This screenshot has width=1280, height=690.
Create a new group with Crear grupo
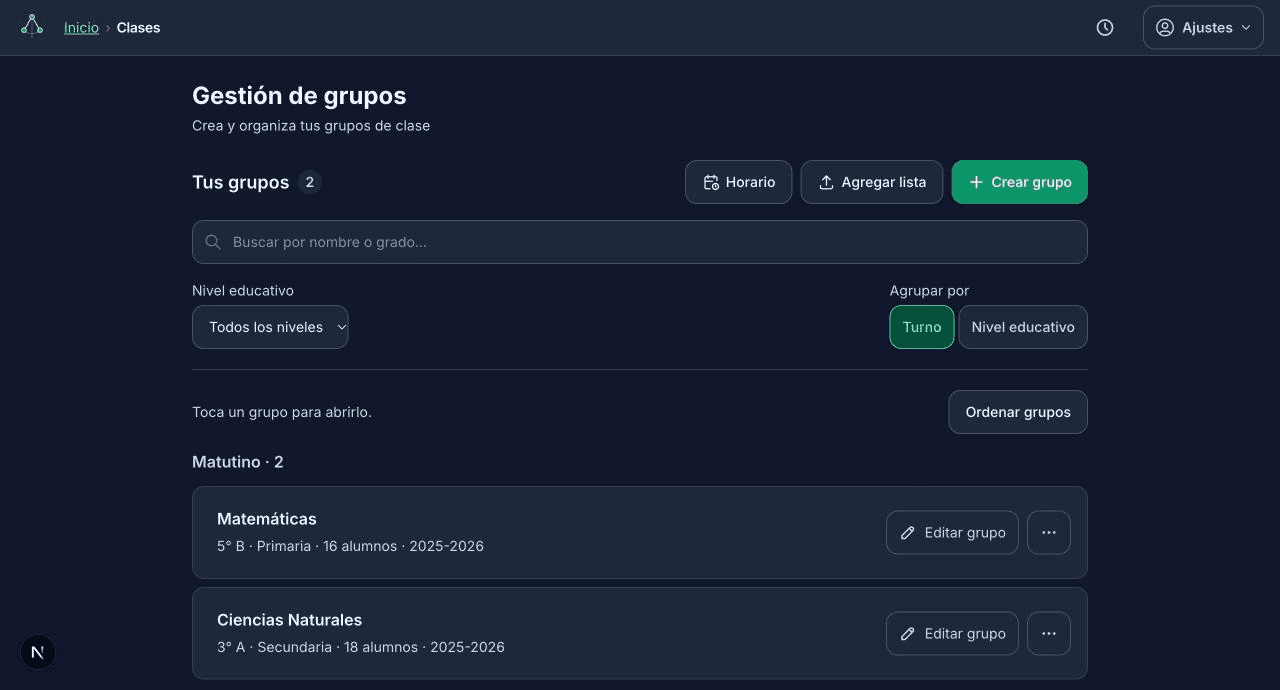point(1020,182)
